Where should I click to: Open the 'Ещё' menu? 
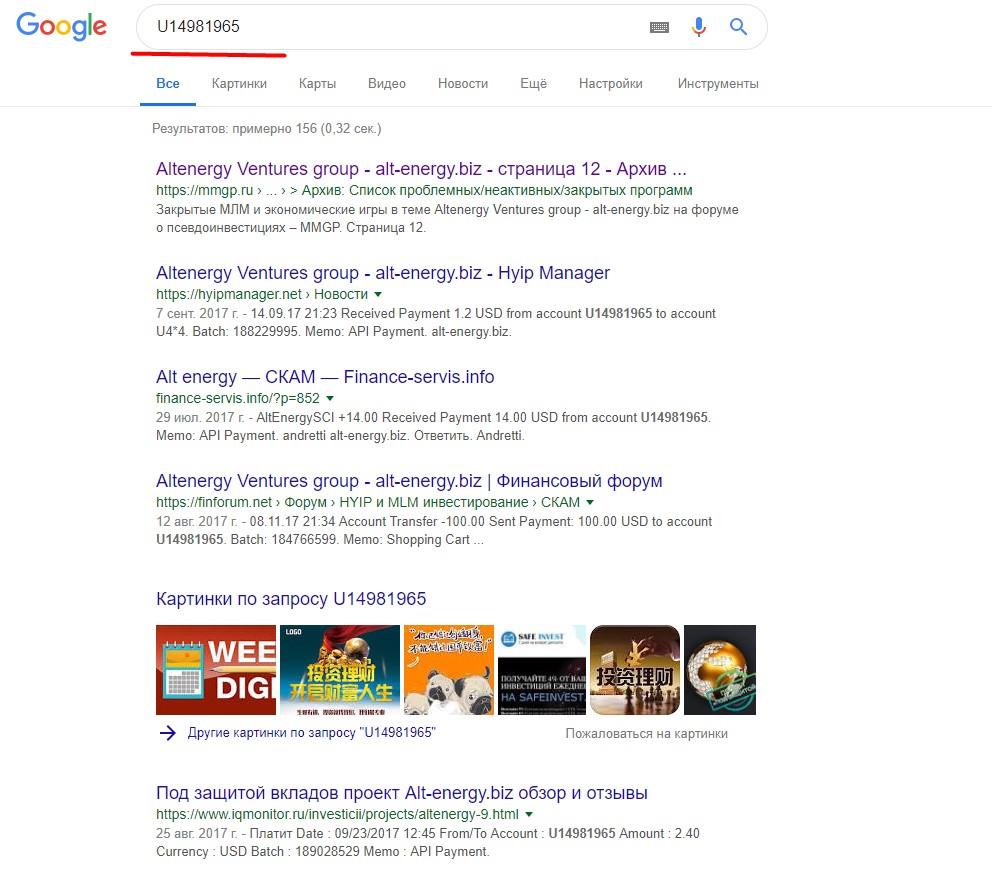[533, 83]
